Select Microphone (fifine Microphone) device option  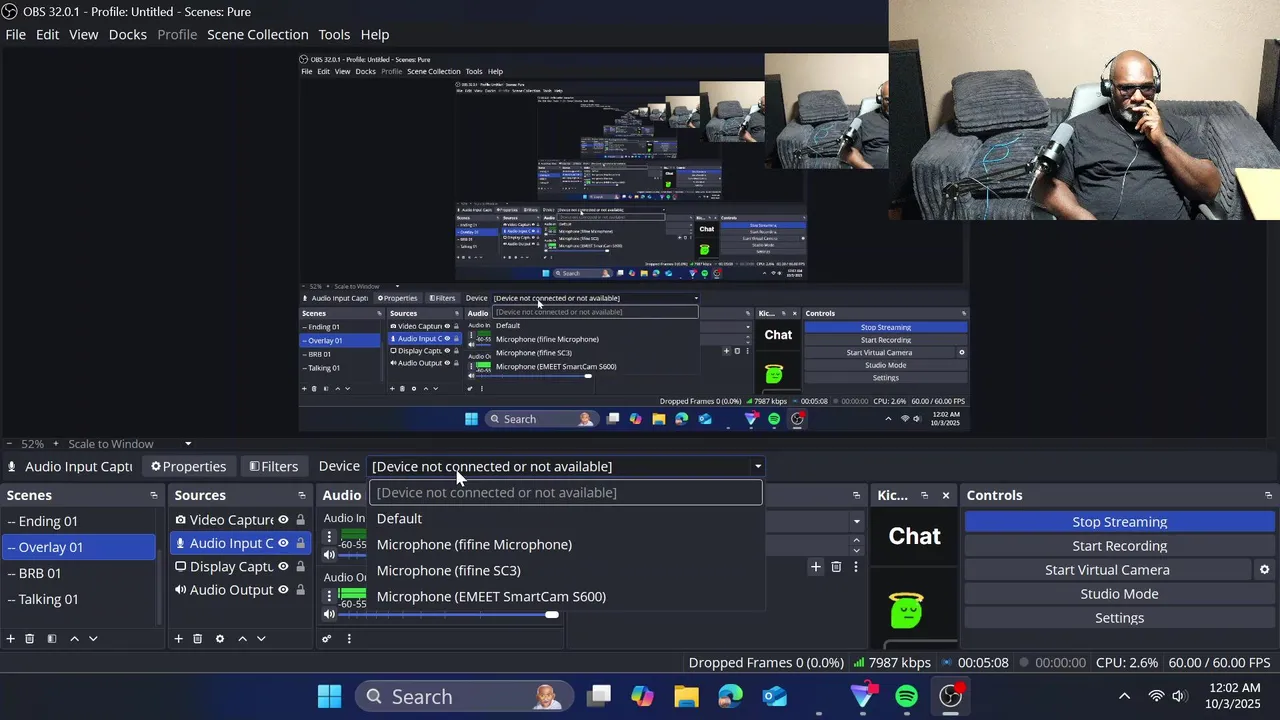(566, 544)
